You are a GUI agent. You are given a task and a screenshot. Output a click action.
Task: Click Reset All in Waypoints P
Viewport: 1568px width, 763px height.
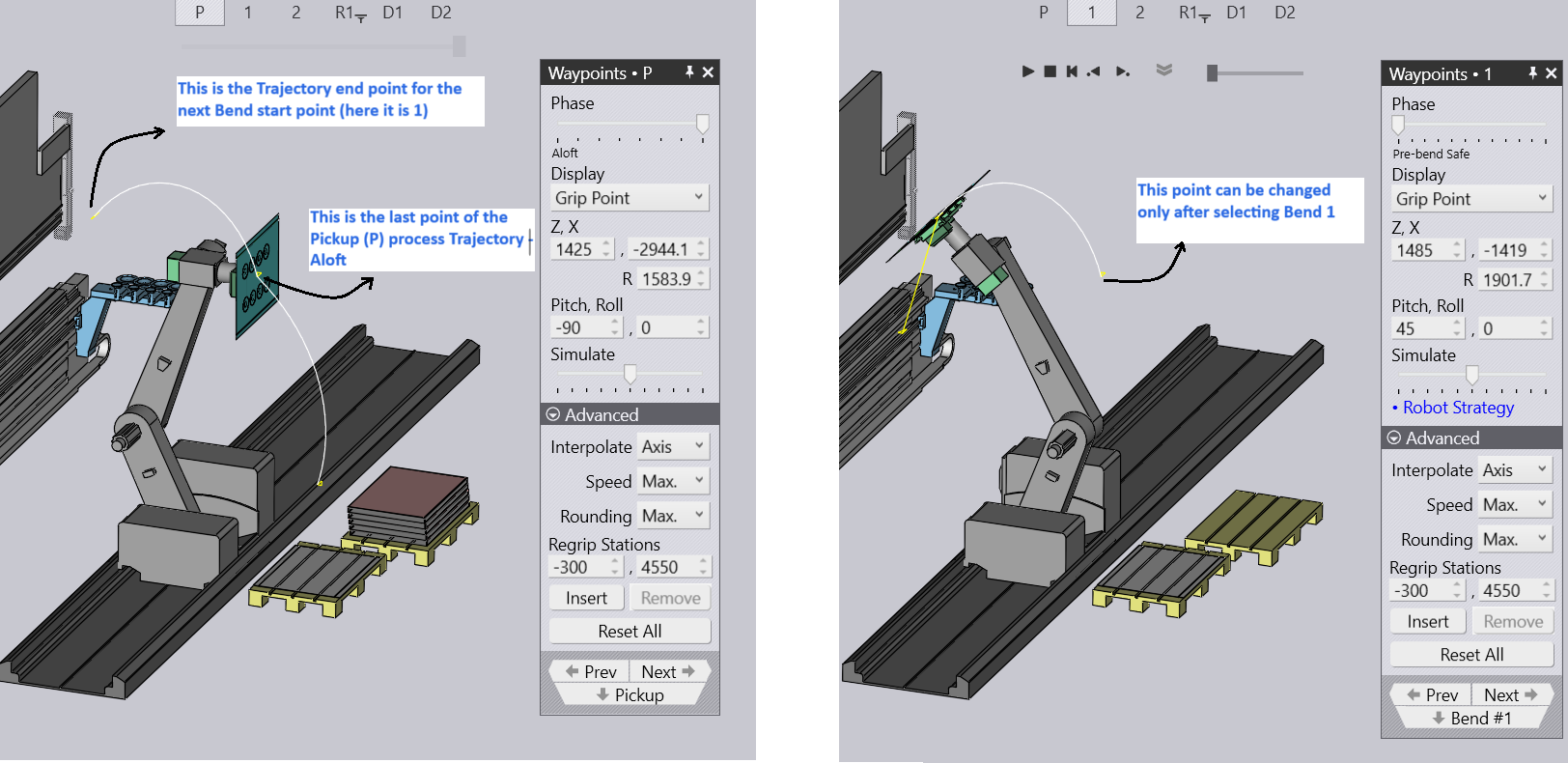630,631
